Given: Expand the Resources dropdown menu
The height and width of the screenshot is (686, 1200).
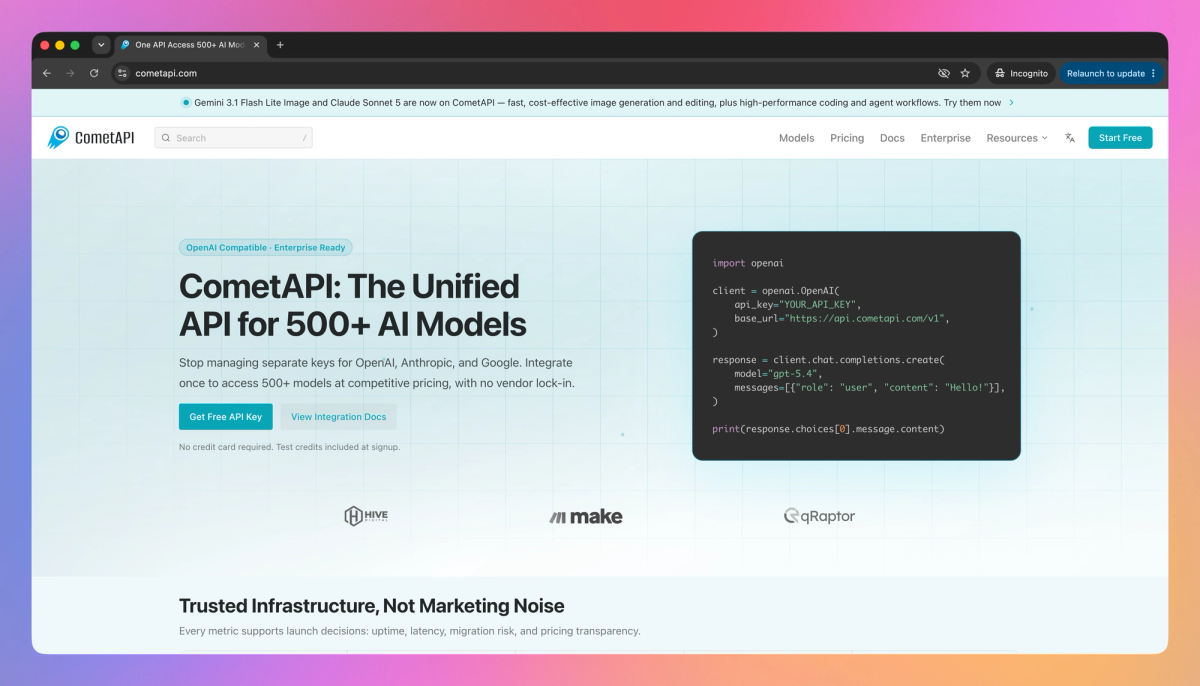Looking at the screenshot, I should pos(1017,138).
